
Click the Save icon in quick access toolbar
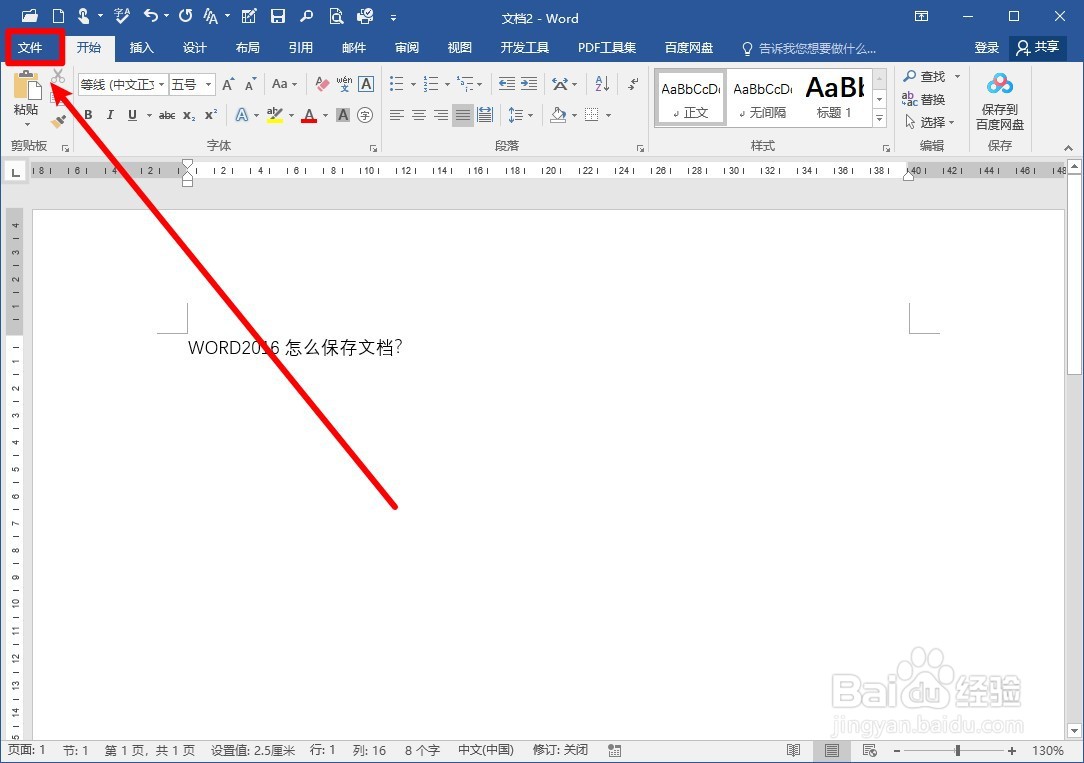tap(279, 16)
